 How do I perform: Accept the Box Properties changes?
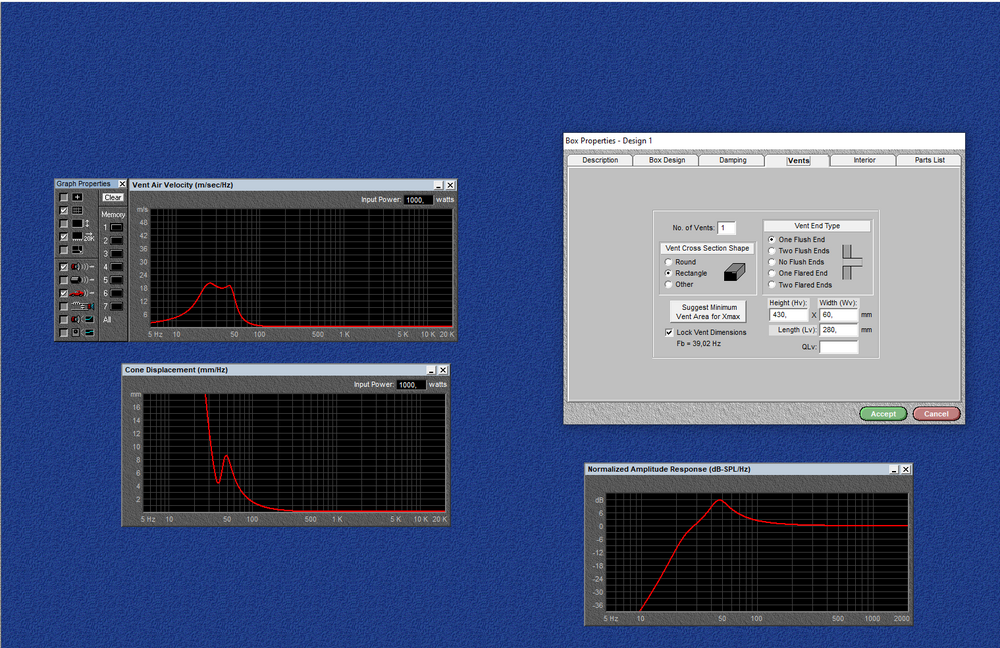(x=883, y=414)
